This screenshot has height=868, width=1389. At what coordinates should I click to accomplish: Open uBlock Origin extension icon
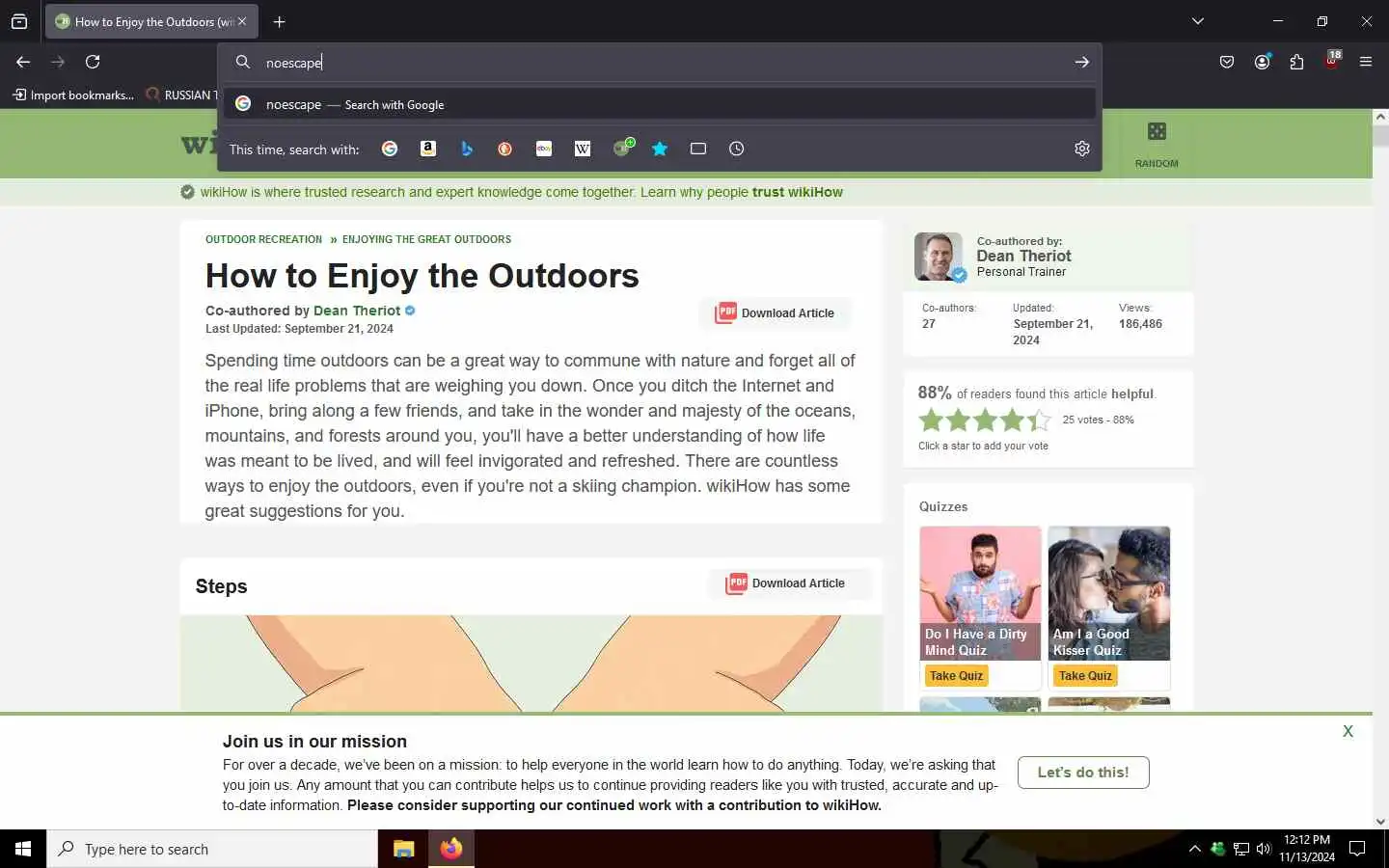tap(1332, 61)
